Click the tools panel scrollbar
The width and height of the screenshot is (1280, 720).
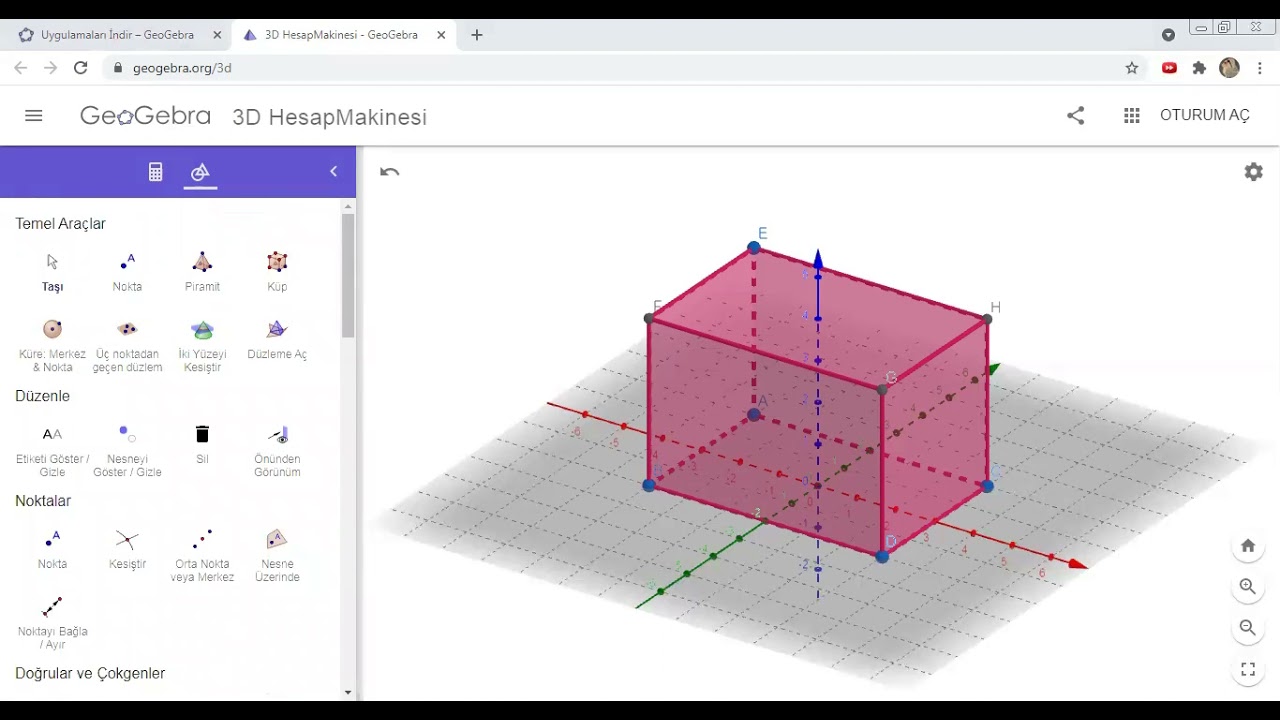348,275
